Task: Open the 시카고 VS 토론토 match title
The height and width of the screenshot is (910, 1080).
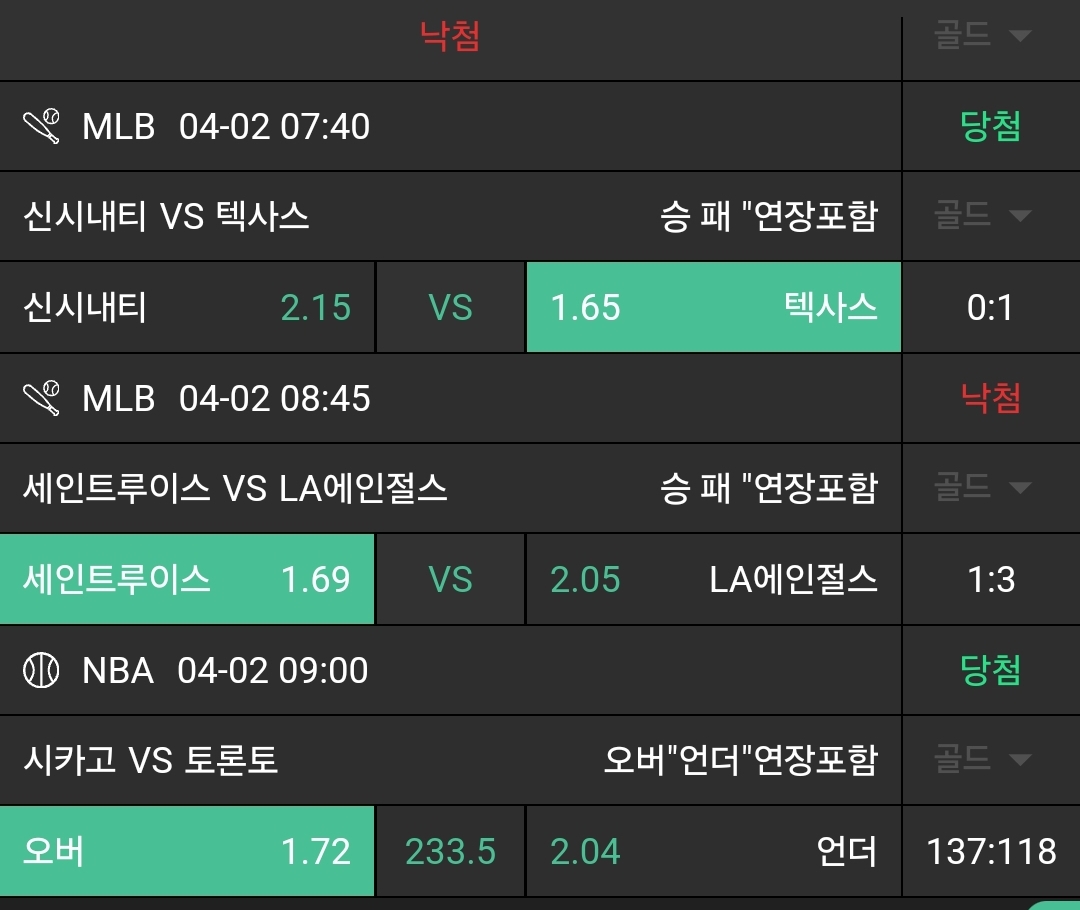Action: 150,760
